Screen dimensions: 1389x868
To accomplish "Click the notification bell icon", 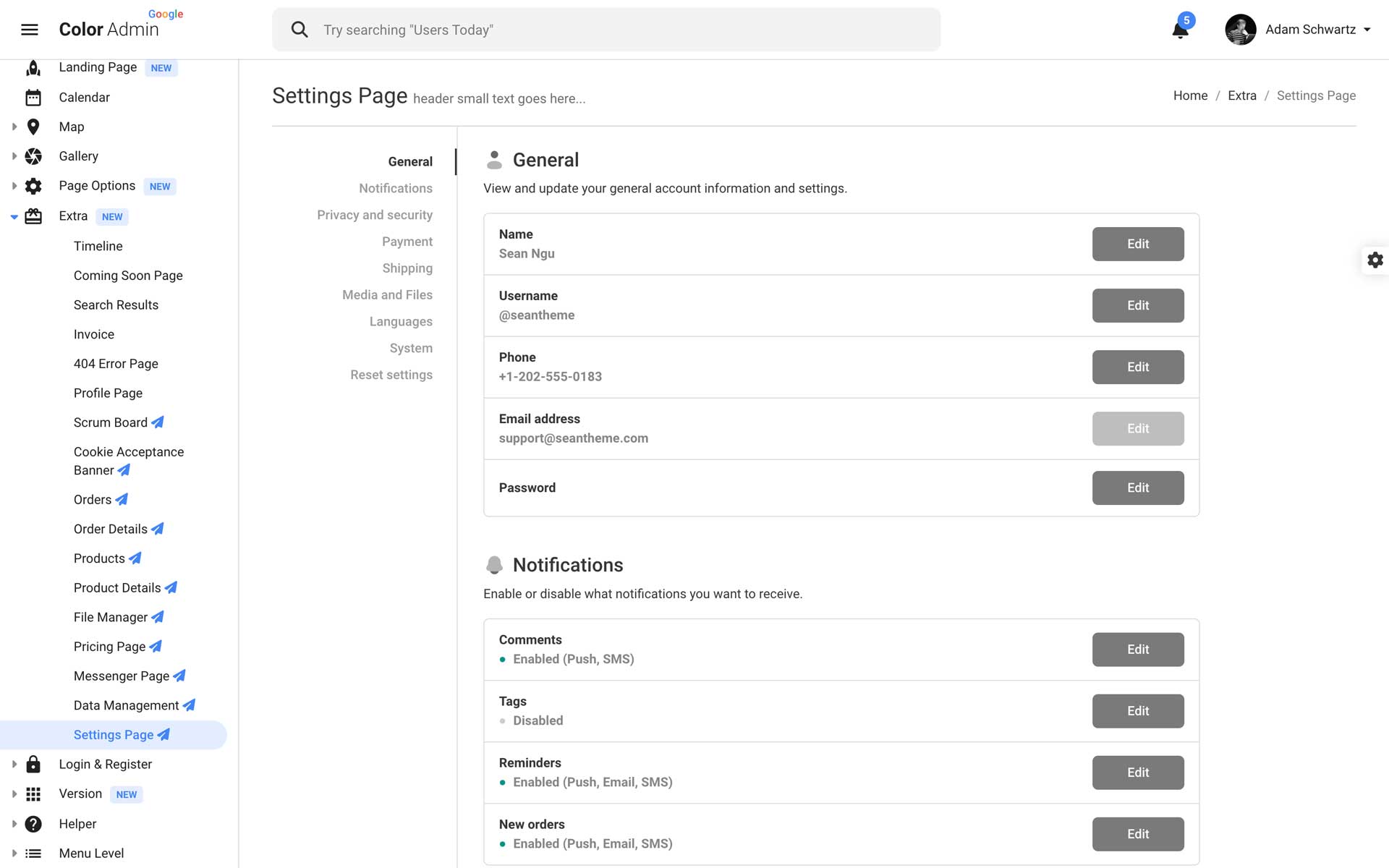I will tap(1180, 30).
